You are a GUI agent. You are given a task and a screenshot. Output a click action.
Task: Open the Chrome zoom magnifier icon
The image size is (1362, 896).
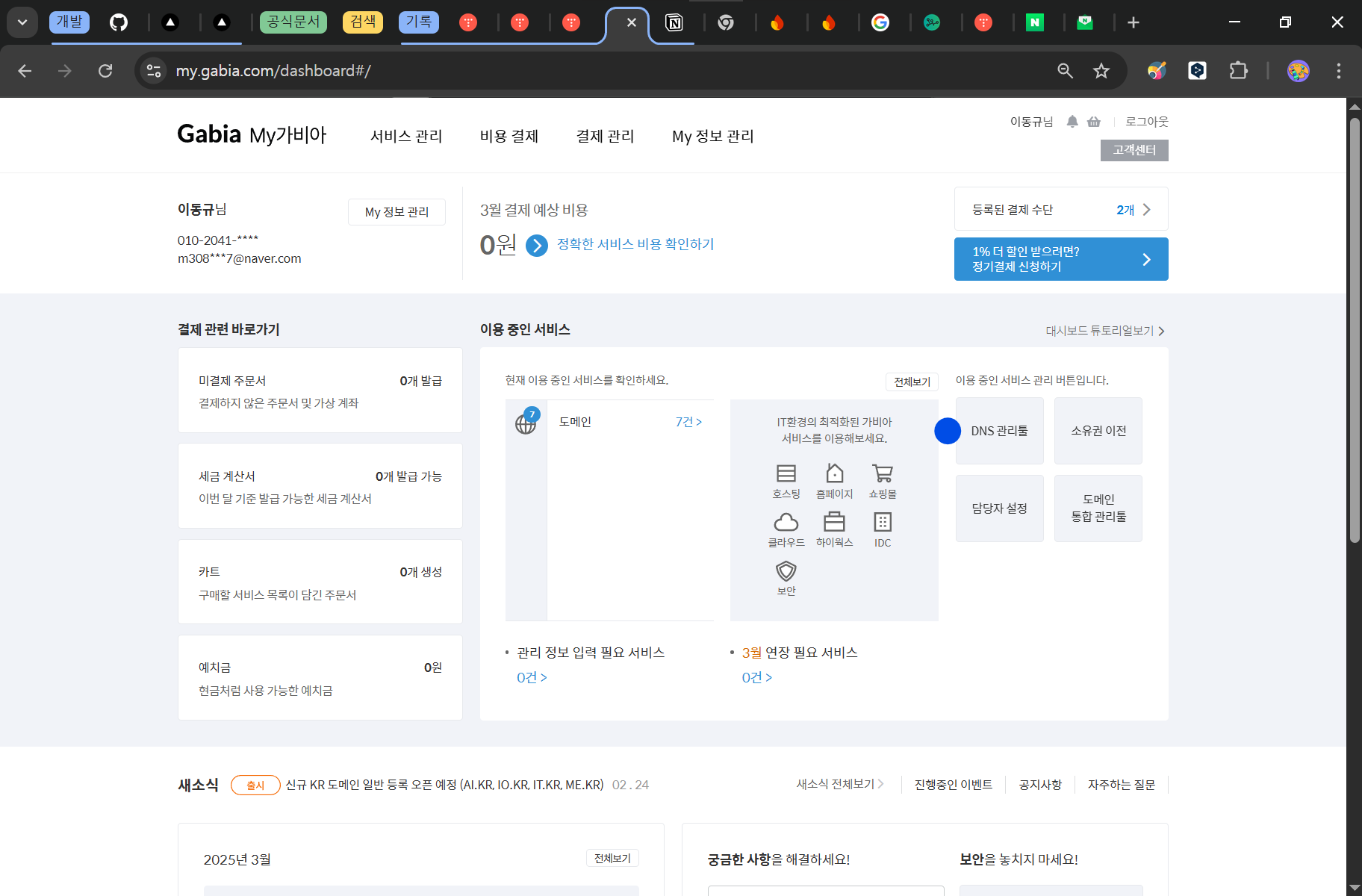pyautogui.click(x=1066, y=71)
